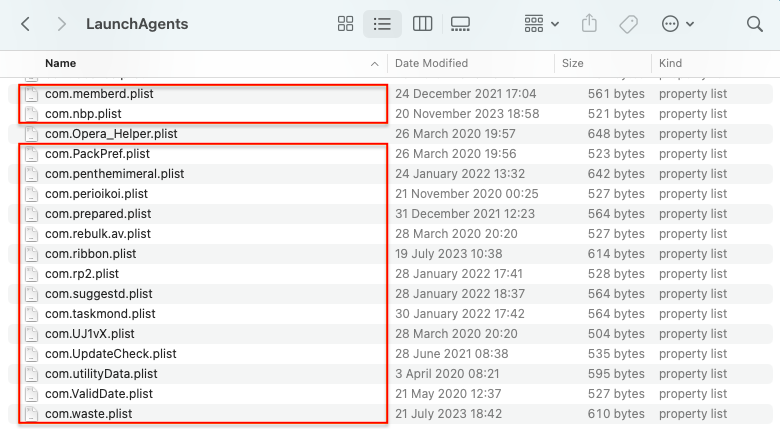Click document icon of com.ribbon.plist
Viewport: 780px width, 431px height.
pyautogui.click(x=31, y=253)
